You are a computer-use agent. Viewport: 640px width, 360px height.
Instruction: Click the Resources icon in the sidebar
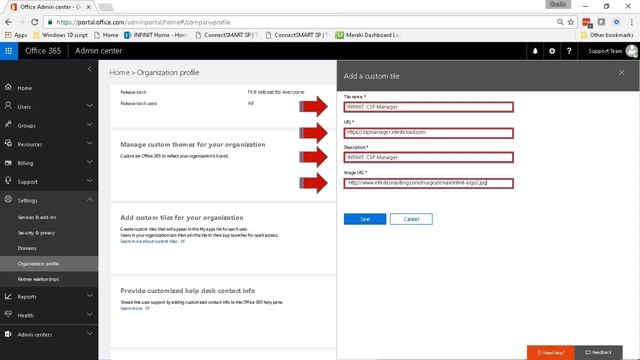[8, 143]
